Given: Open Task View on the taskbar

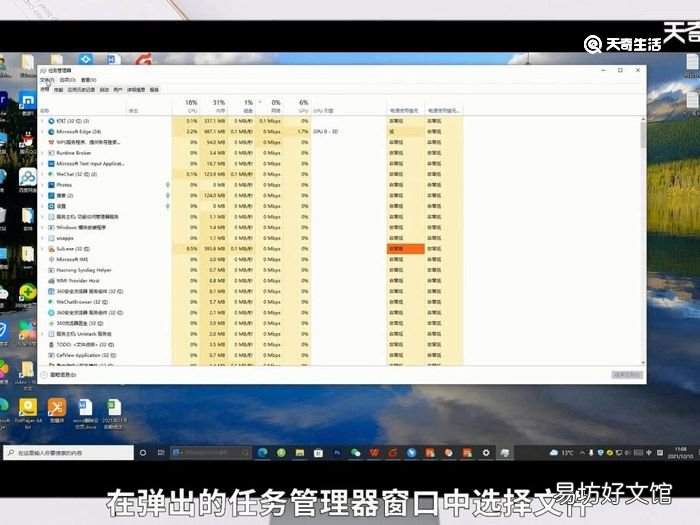Looking at the screenshot, I should [x=161, y=453].
